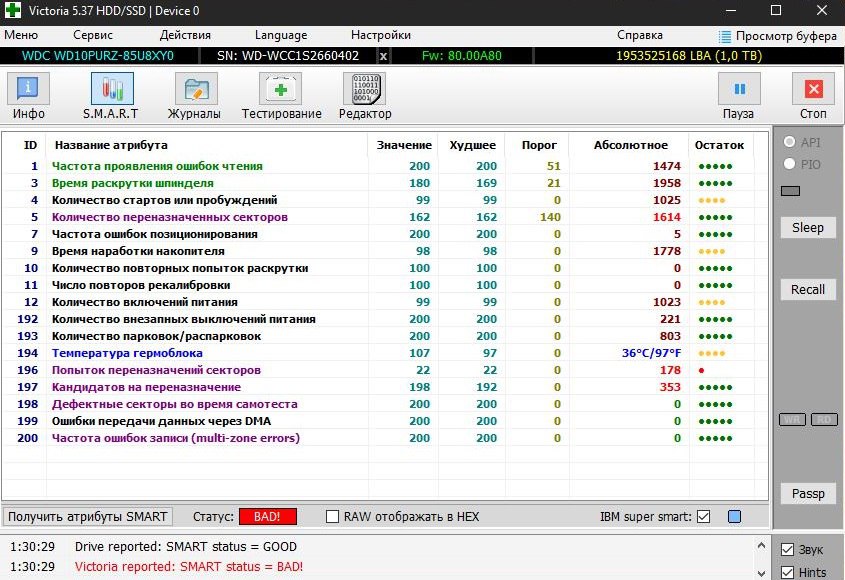
Task: Click the Recall button
Action: pos(808,289)
